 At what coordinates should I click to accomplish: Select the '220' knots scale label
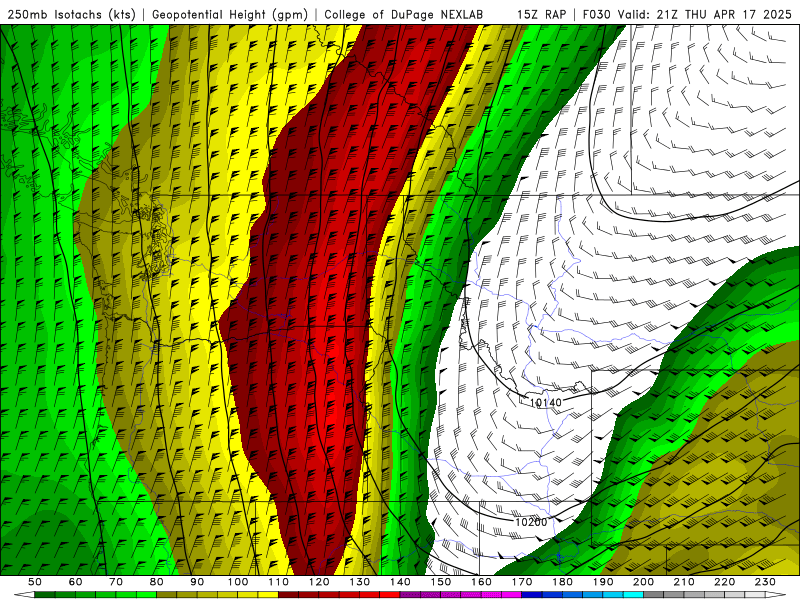pyautogui.click(x=725, y=582)
